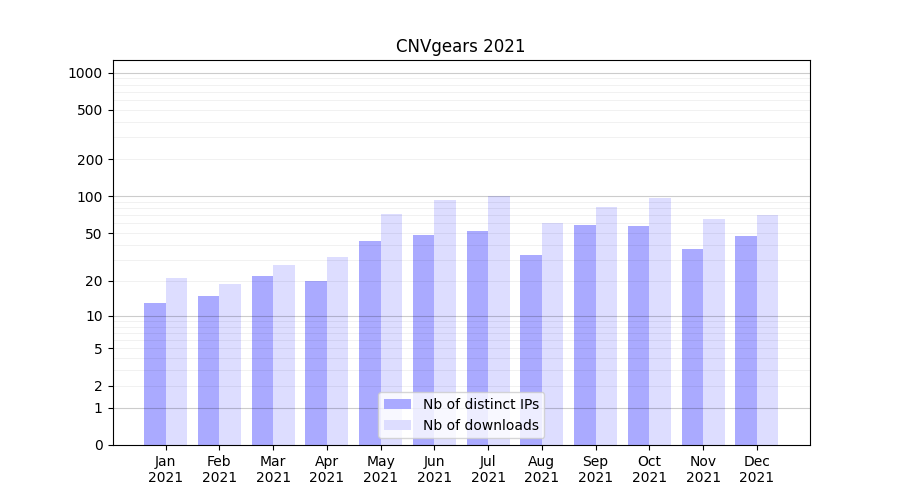Select the Oct 2021 distinct IPs bar
900x500 pixels.
tap(638, 335)
